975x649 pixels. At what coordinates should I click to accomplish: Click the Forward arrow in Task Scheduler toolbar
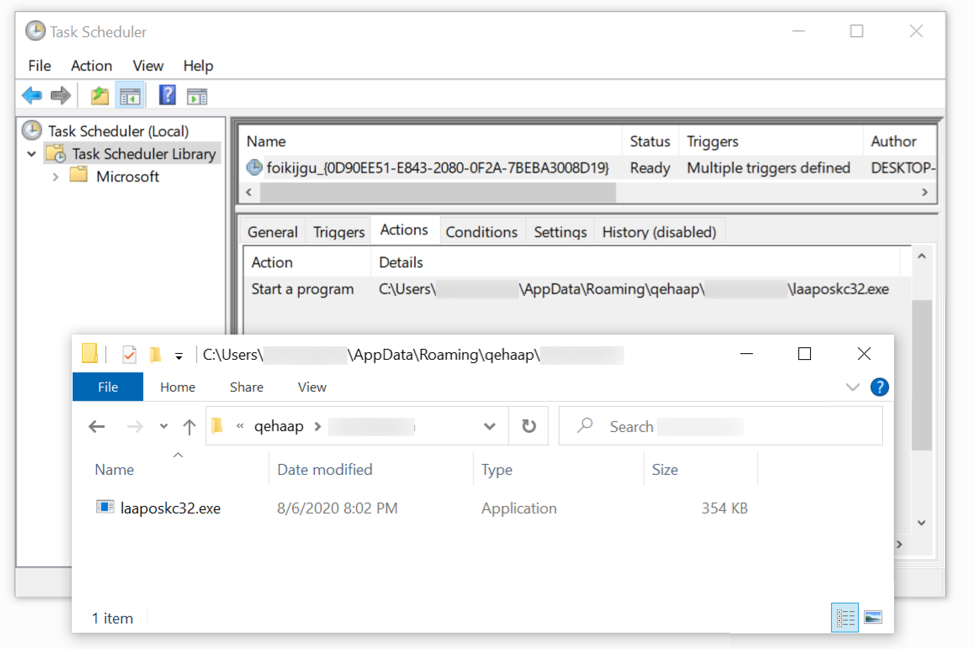click(60, 96)
